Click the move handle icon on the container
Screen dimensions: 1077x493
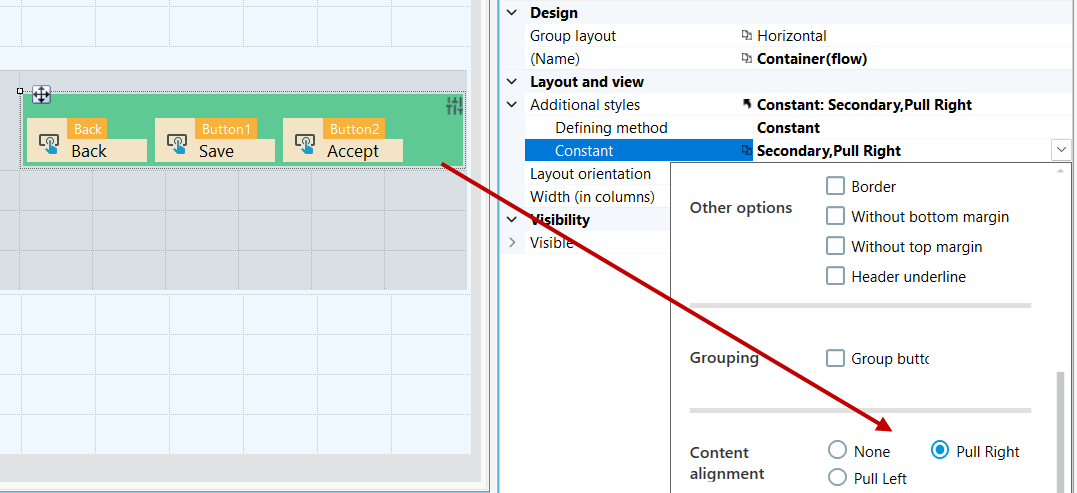coord(42,94)
